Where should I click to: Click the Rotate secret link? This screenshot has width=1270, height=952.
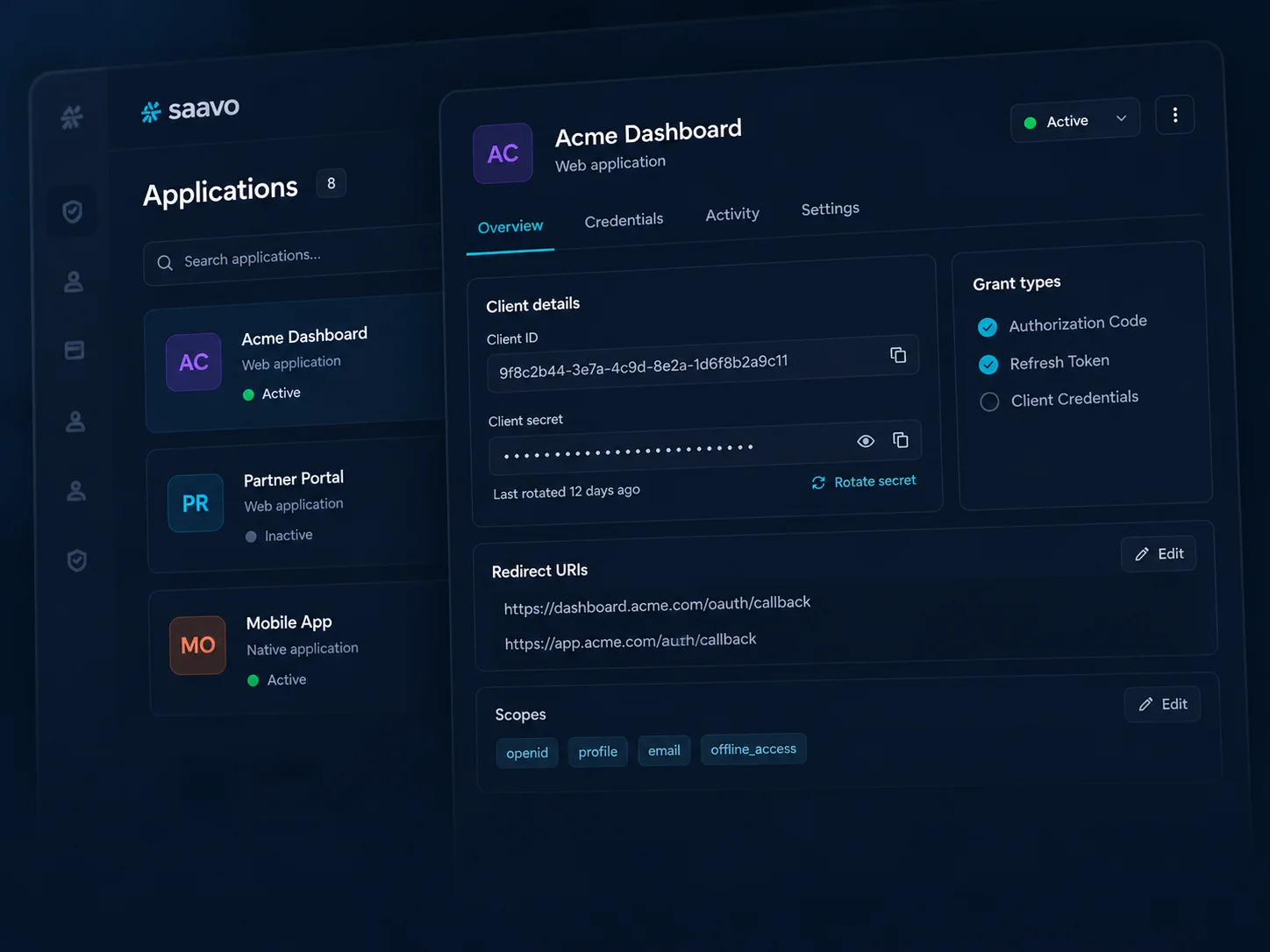[864, 481]
